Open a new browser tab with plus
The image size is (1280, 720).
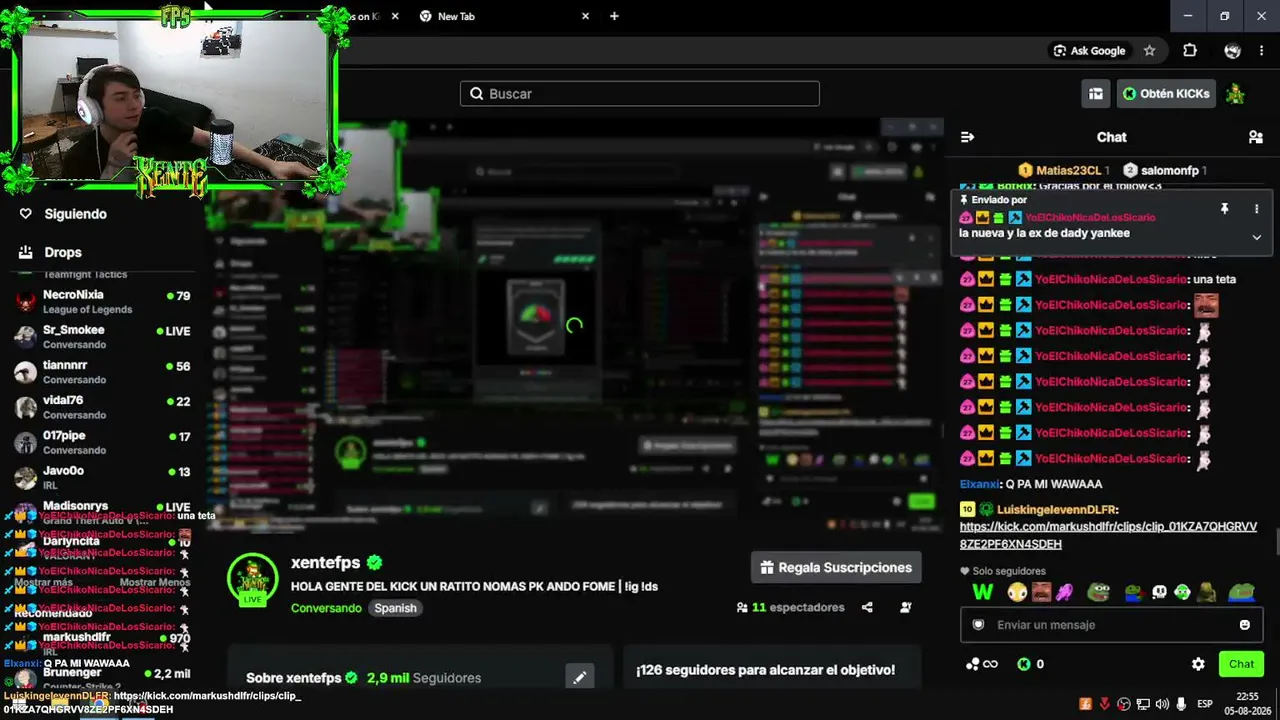(x=614, y=16)
